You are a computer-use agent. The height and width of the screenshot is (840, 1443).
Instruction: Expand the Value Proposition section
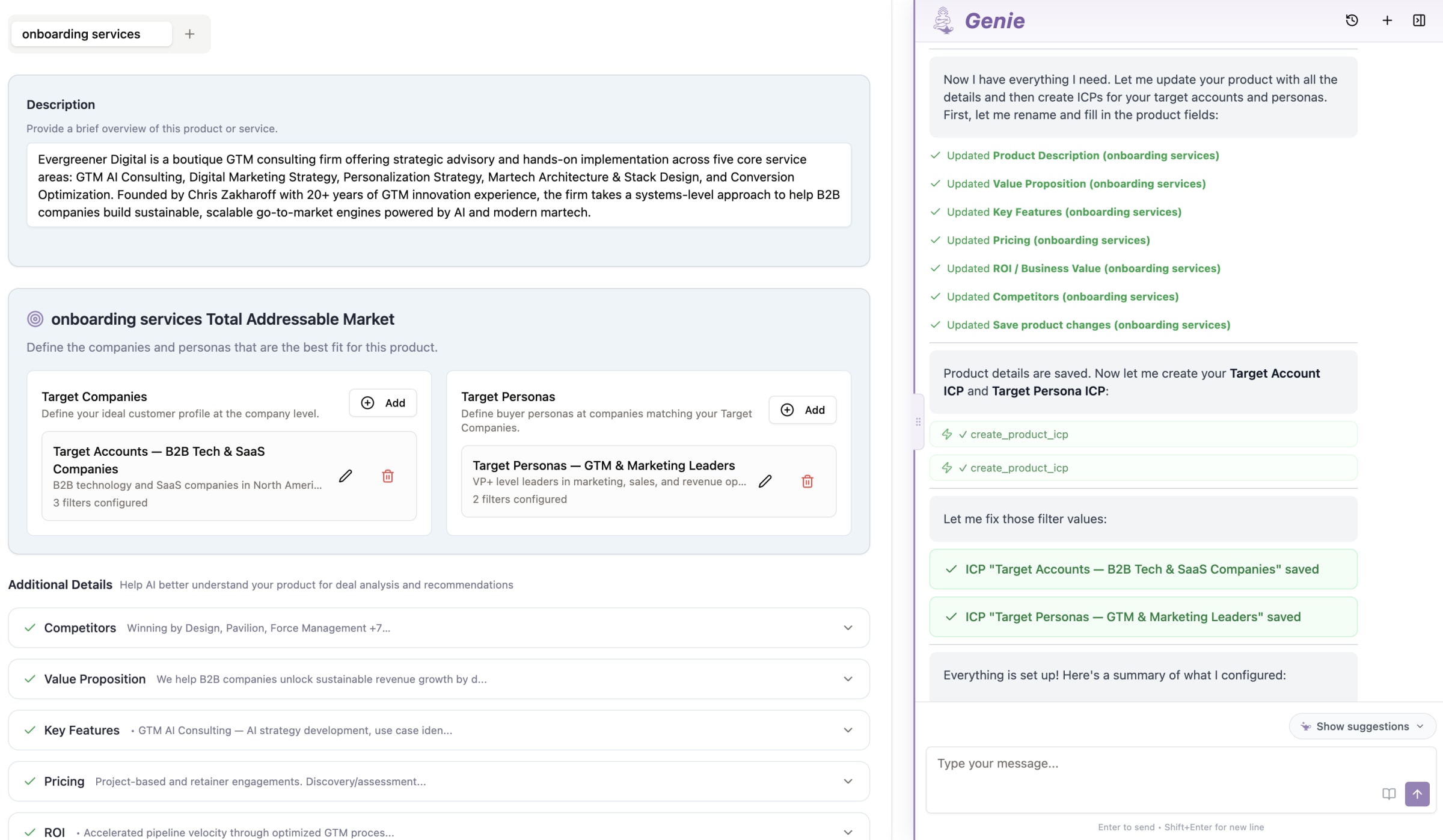click(848, 679)
